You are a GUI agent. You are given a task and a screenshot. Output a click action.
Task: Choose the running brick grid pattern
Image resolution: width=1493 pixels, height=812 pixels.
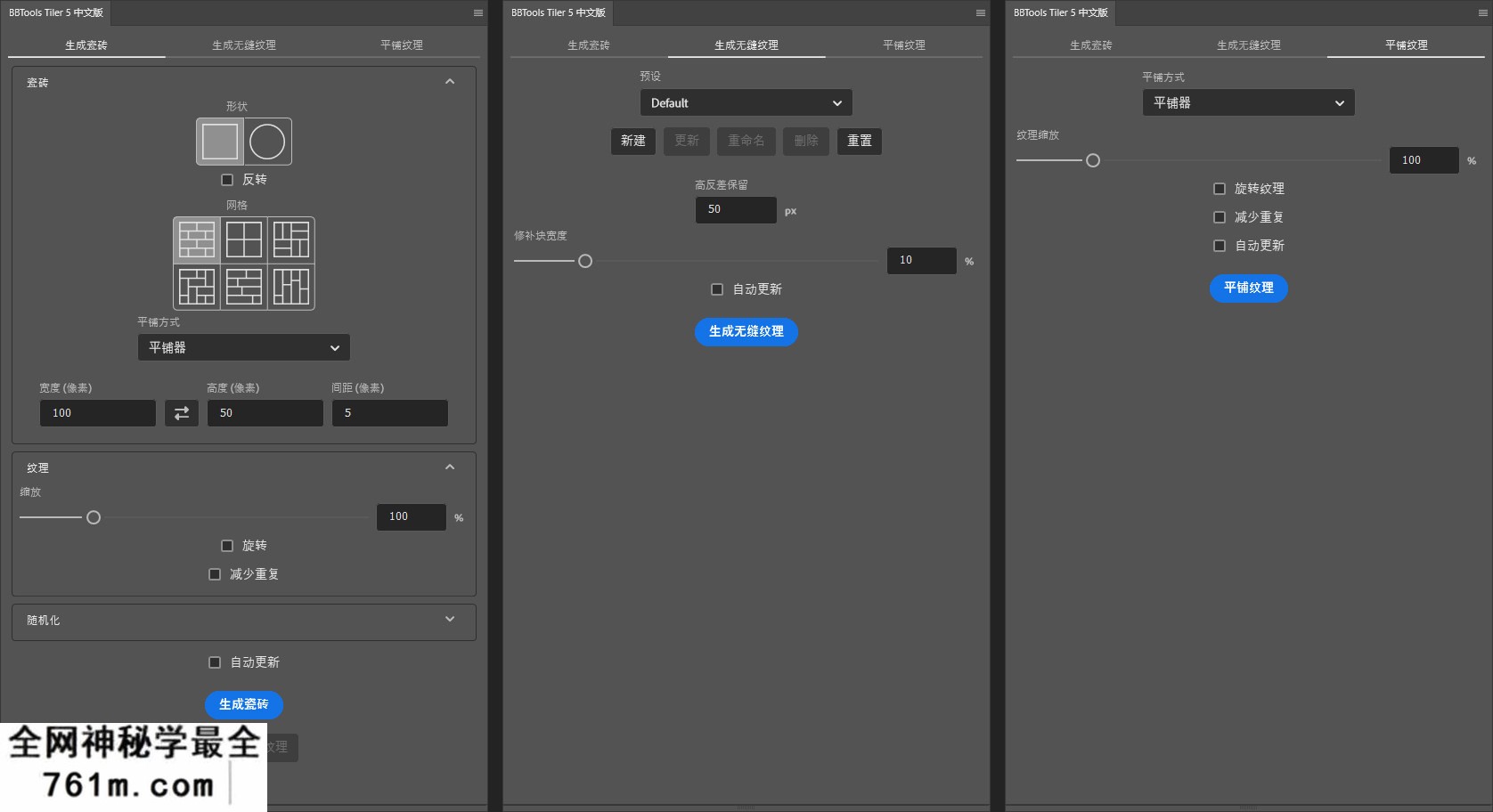coord(197,240)
